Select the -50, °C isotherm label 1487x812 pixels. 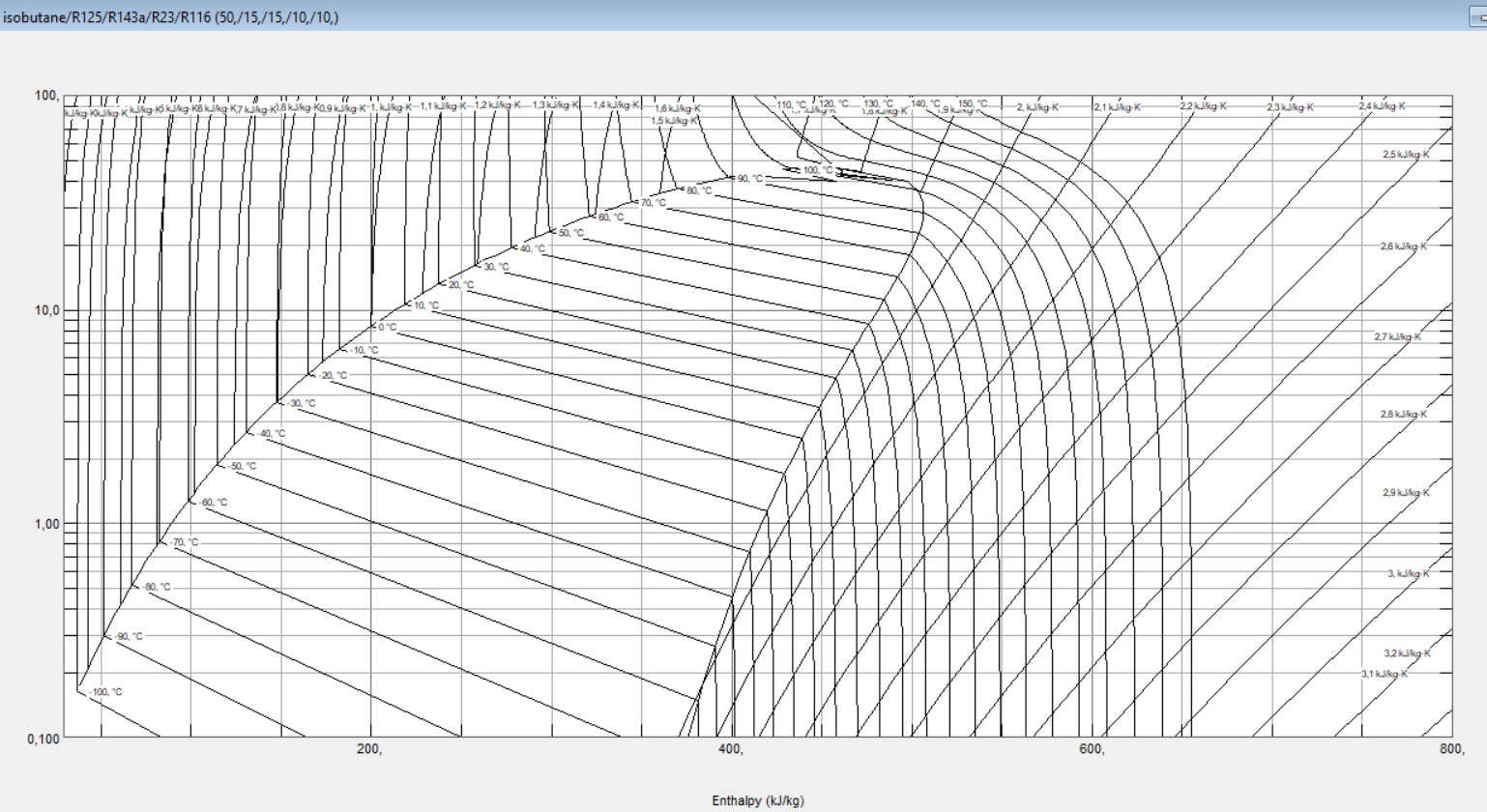pos(243,466)
